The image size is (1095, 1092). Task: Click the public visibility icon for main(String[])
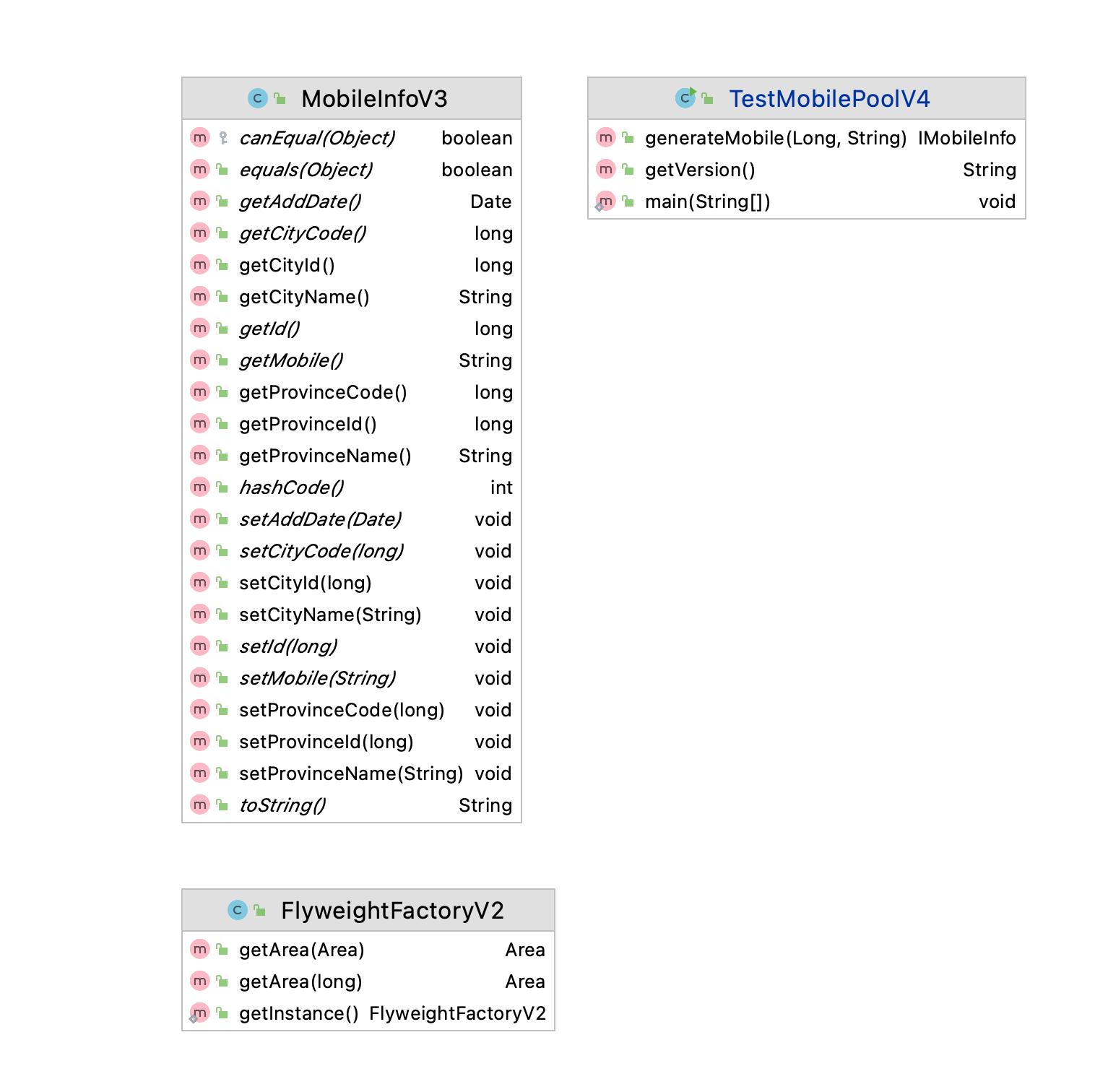click(628, 201)
